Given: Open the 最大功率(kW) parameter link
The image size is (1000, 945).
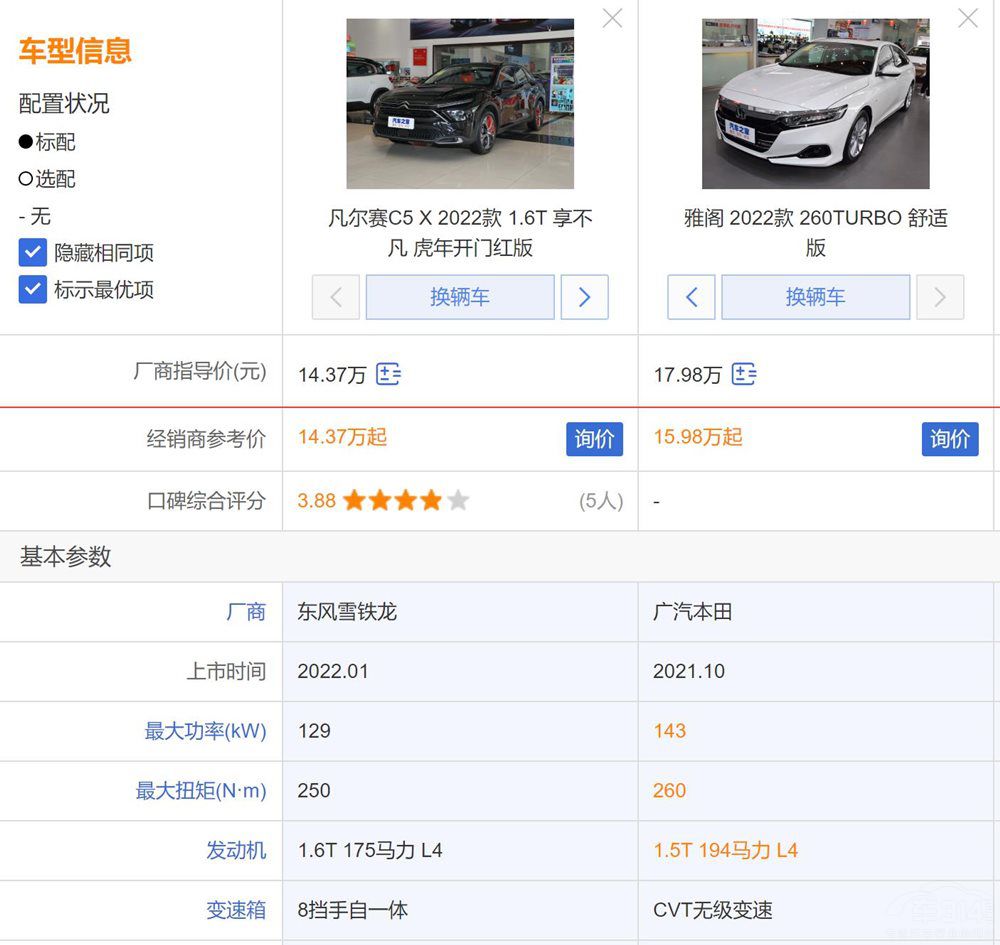Looking at the screenshot, I should click(205, 731).
